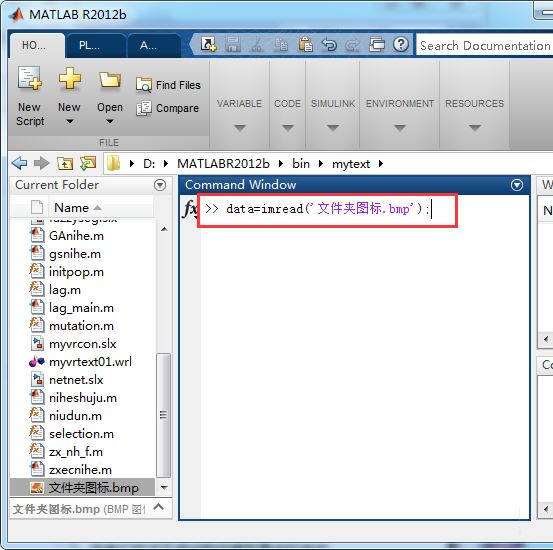Select file 文件夹图标.bmp

83,488
